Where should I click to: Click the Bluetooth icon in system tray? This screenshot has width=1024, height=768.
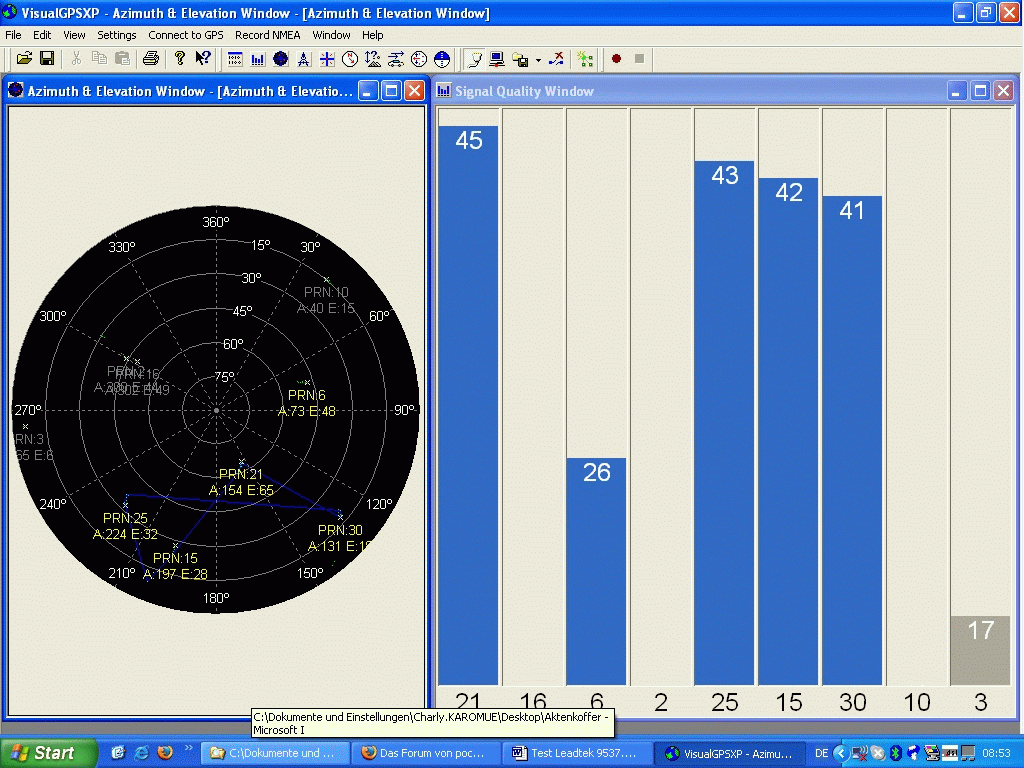pyautogui.click(x=896, y=753)
